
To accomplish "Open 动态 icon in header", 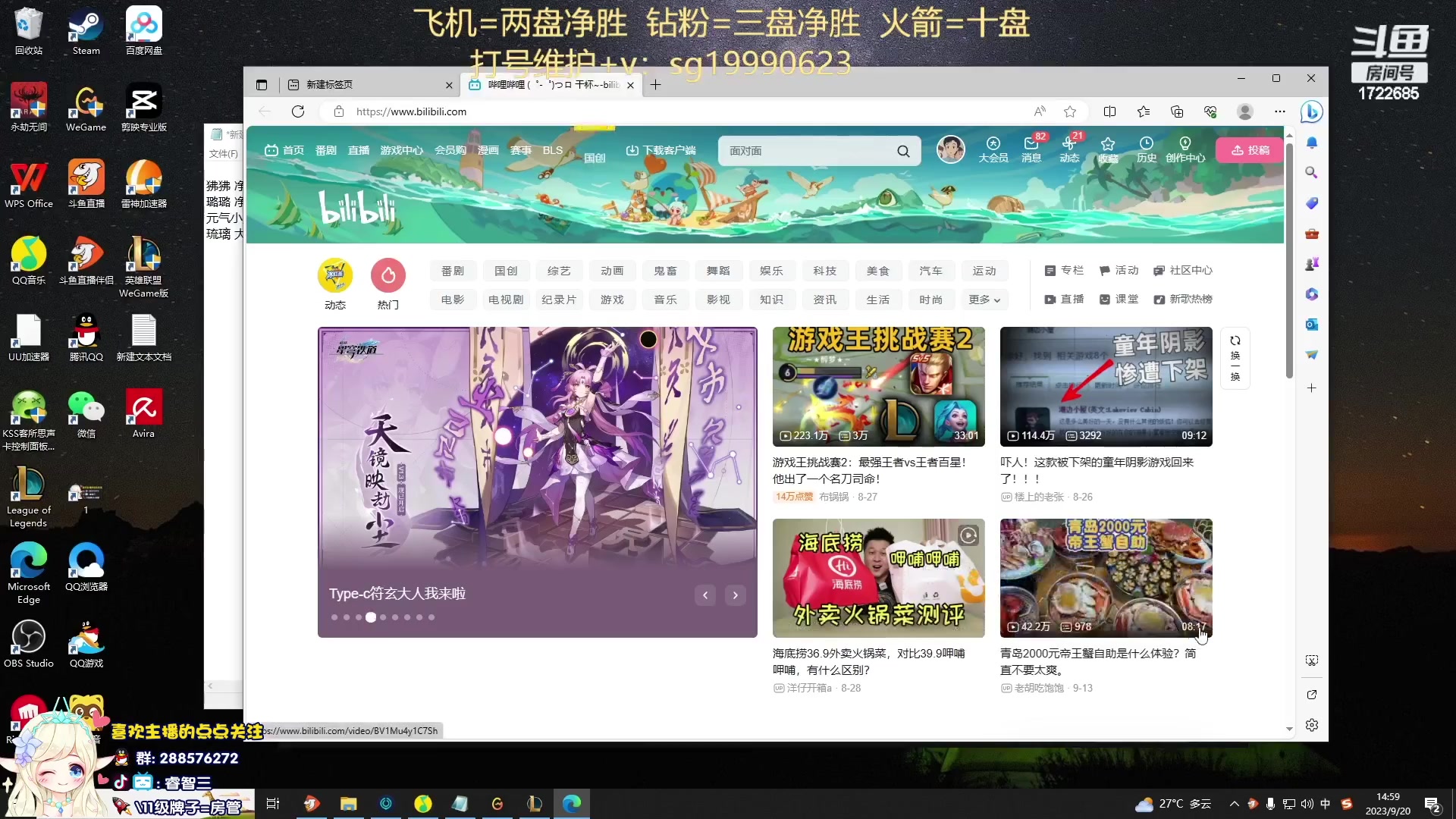I will pos(1069,149).
